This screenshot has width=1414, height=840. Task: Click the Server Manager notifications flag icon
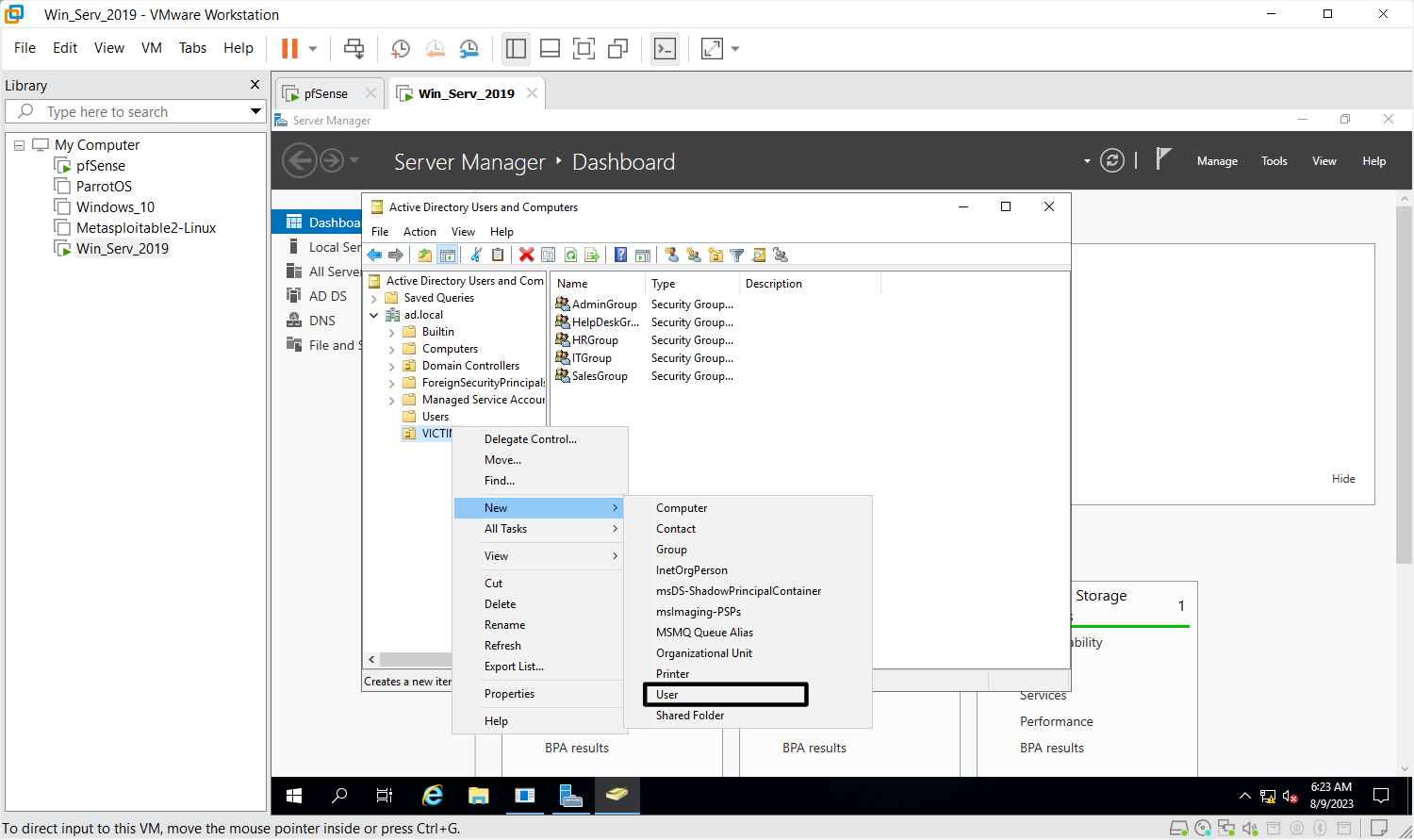1163,159
